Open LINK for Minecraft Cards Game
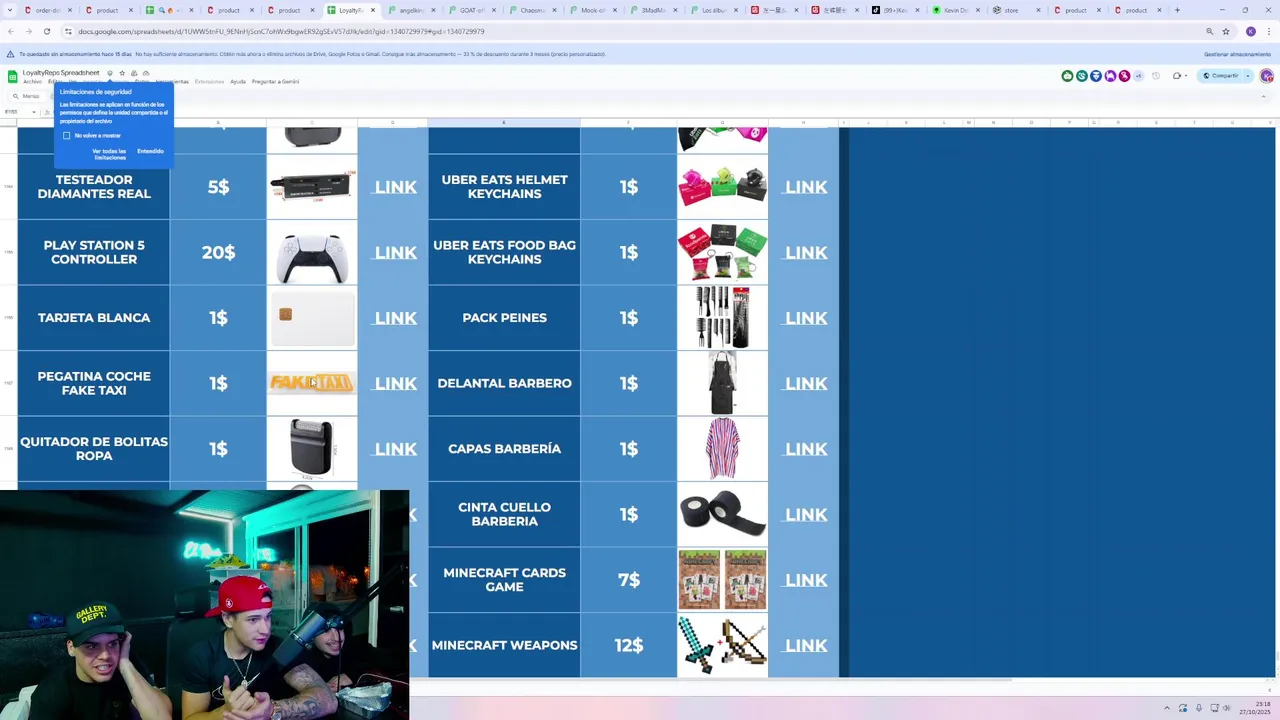 click(x=806, y=580)
